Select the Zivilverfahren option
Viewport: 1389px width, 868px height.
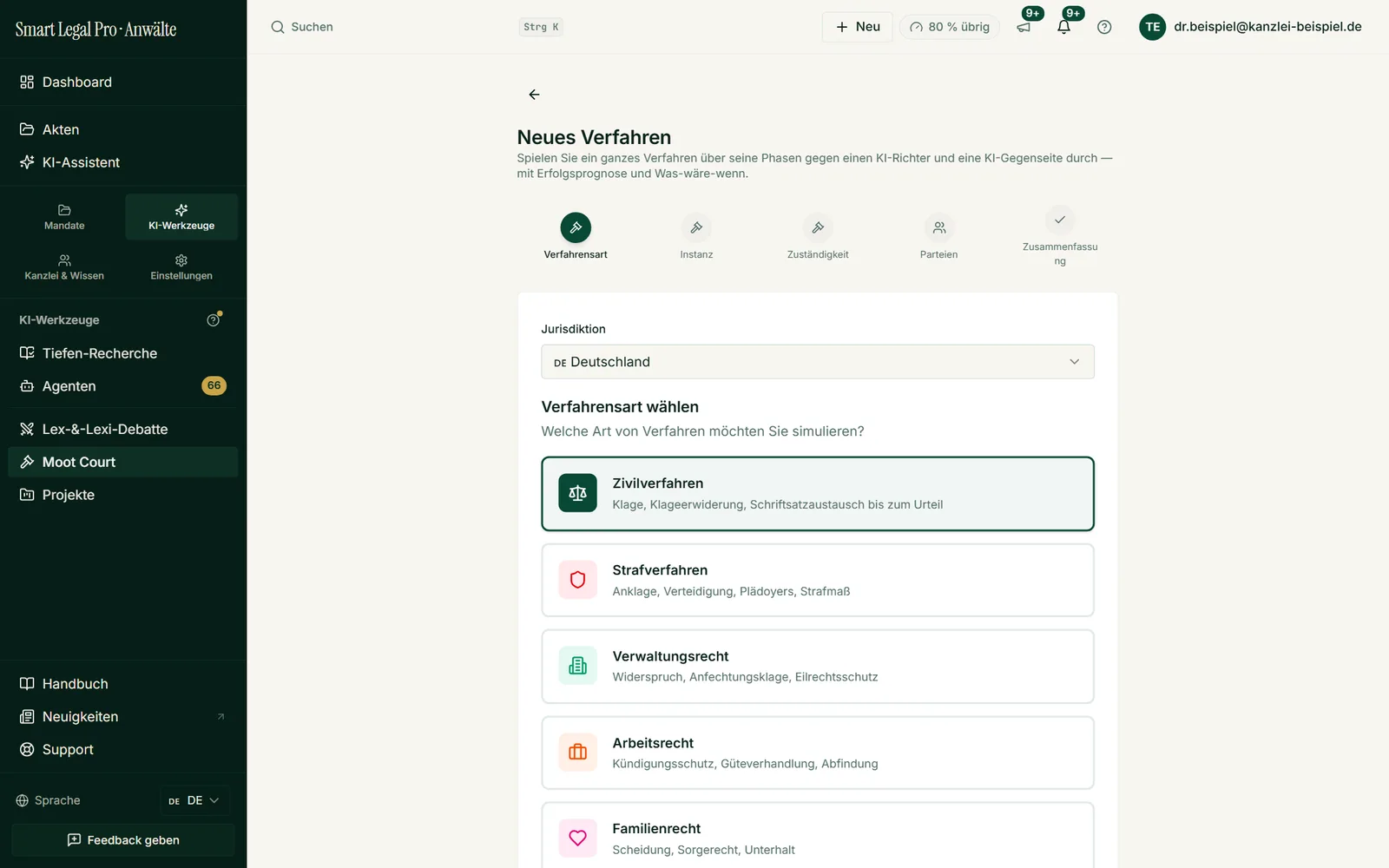coord(818,494)
